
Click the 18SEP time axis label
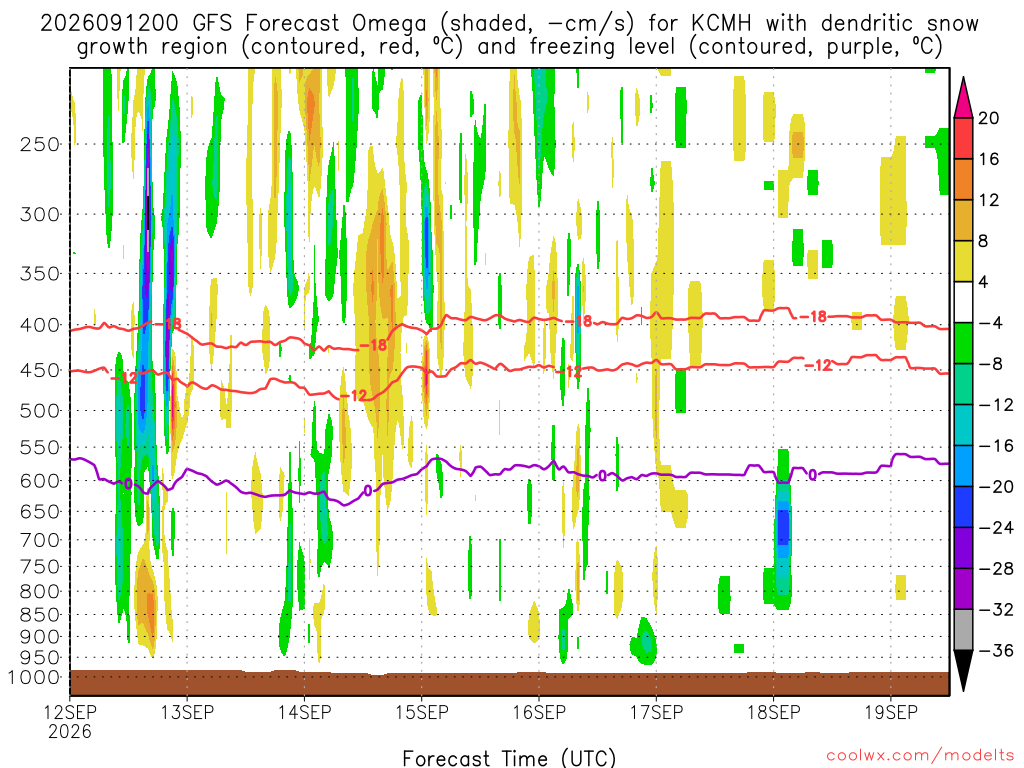tap(774, 712)
